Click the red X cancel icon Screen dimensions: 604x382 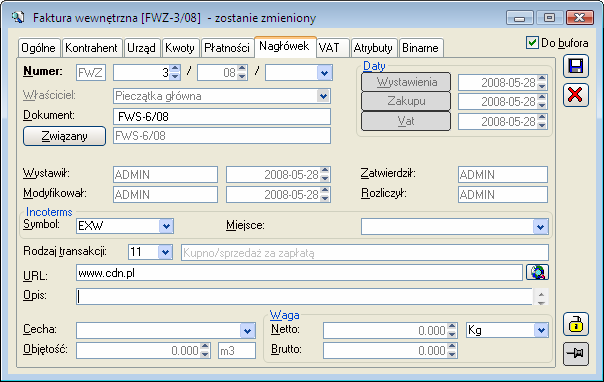point(575,95)
